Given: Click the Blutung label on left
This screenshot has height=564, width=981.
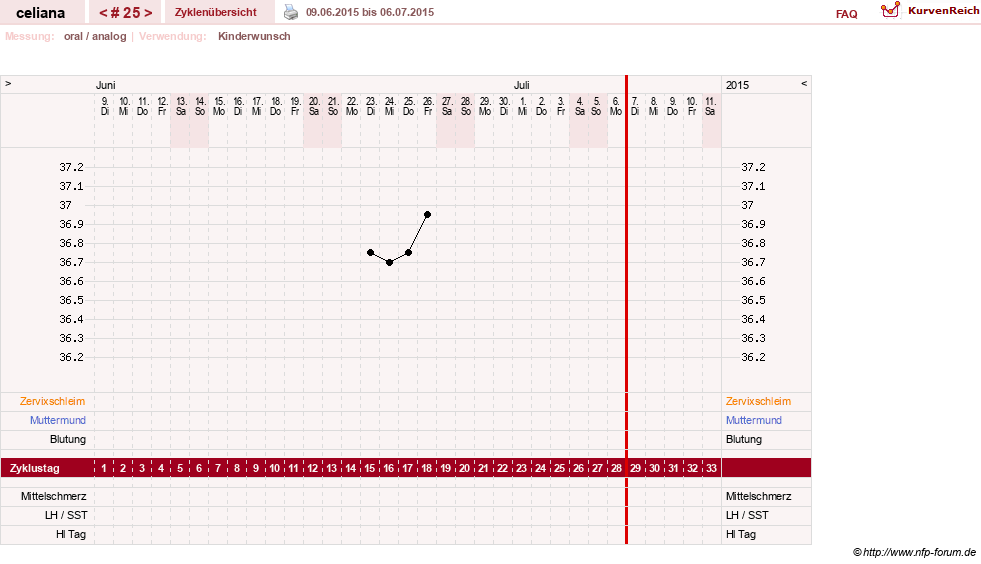Looking at the screenshot, I should [68, 439].
